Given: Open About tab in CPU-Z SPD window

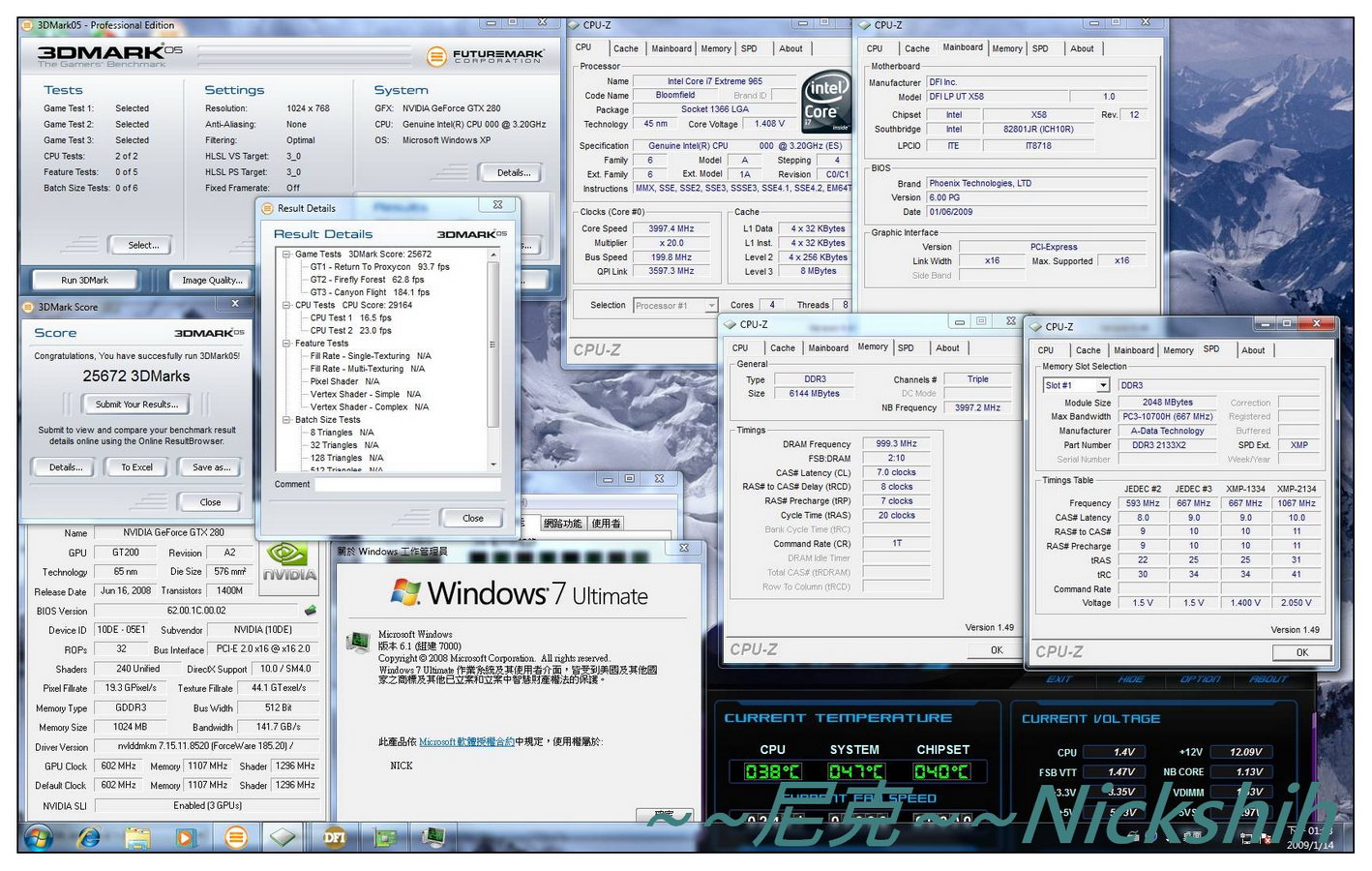Looking at the screenshot, I should click(x=1253, y=350).
